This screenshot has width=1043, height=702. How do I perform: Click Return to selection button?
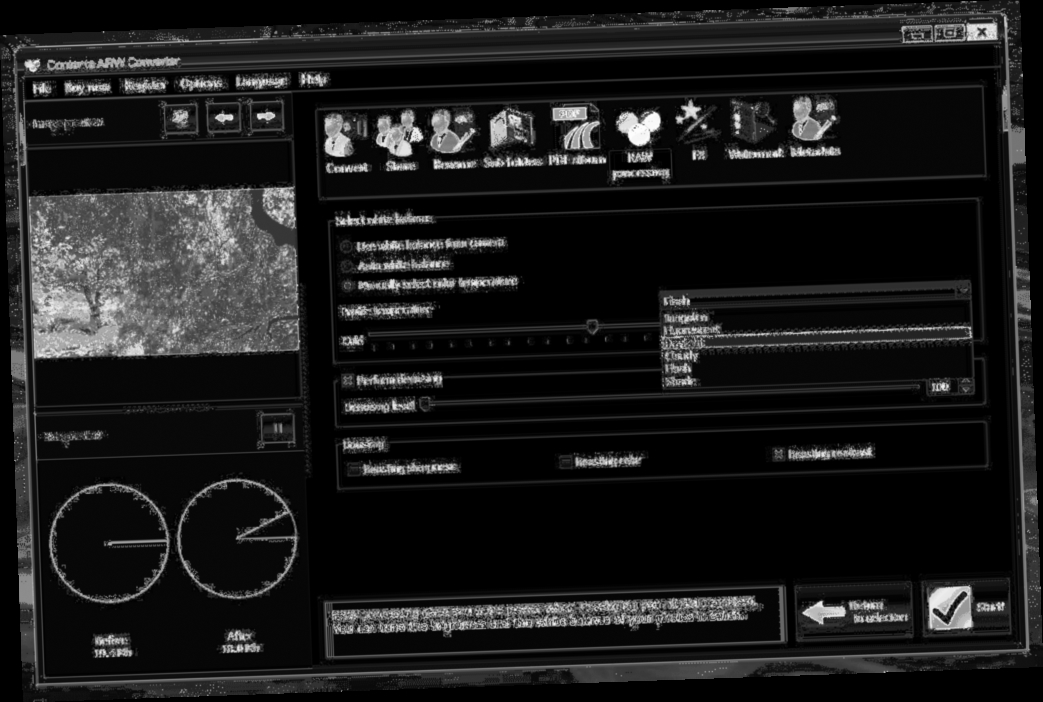(854, 611)
